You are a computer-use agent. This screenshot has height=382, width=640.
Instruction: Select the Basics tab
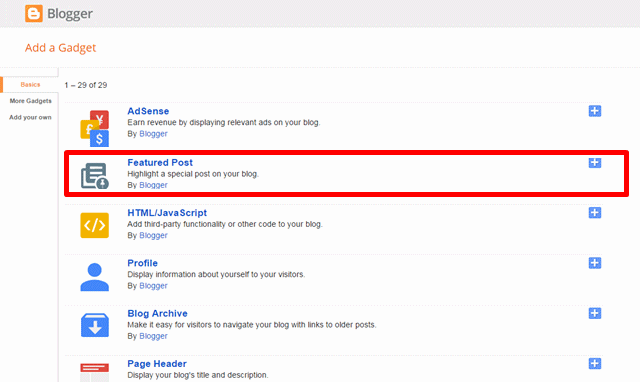click(x=30, y=84)
